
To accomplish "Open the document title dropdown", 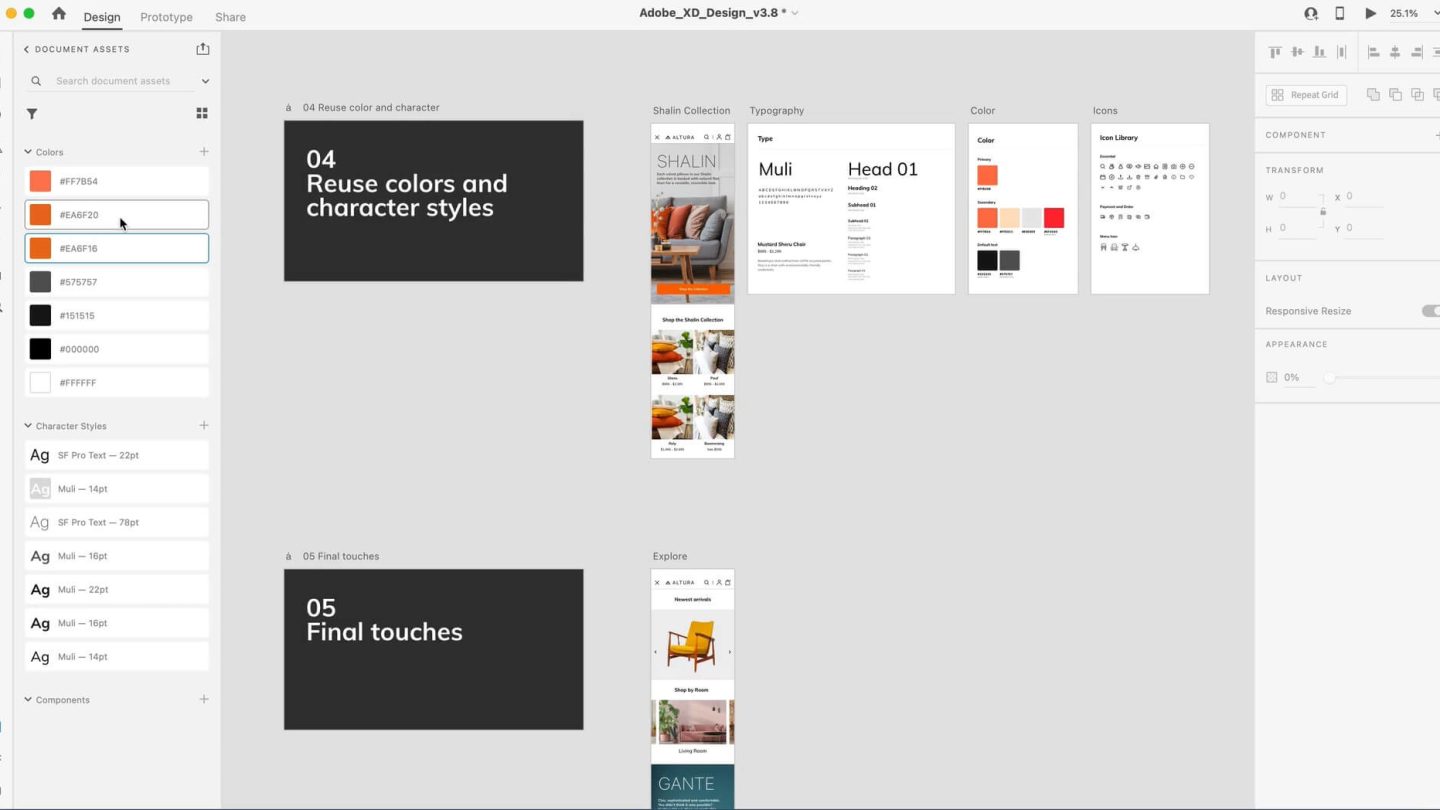I will (795, 13).
